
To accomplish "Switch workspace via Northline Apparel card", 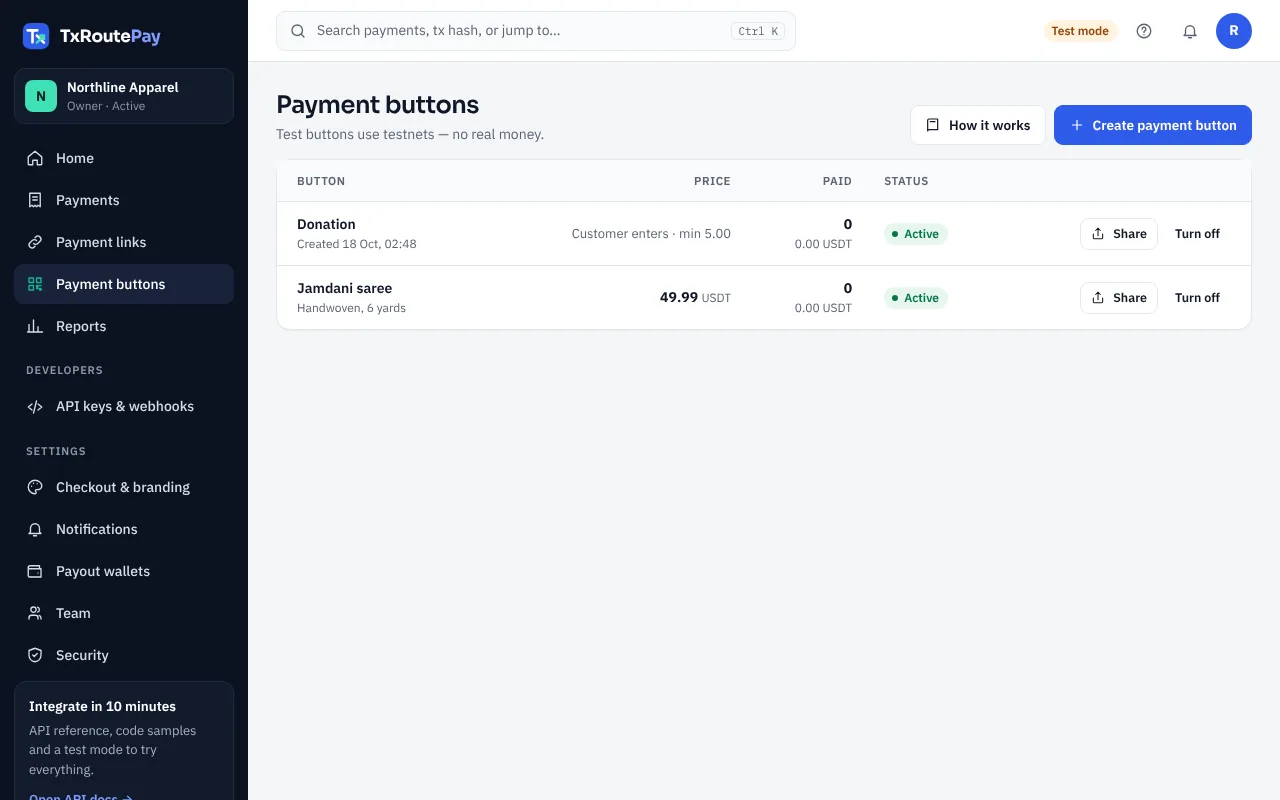I will 124,96.
